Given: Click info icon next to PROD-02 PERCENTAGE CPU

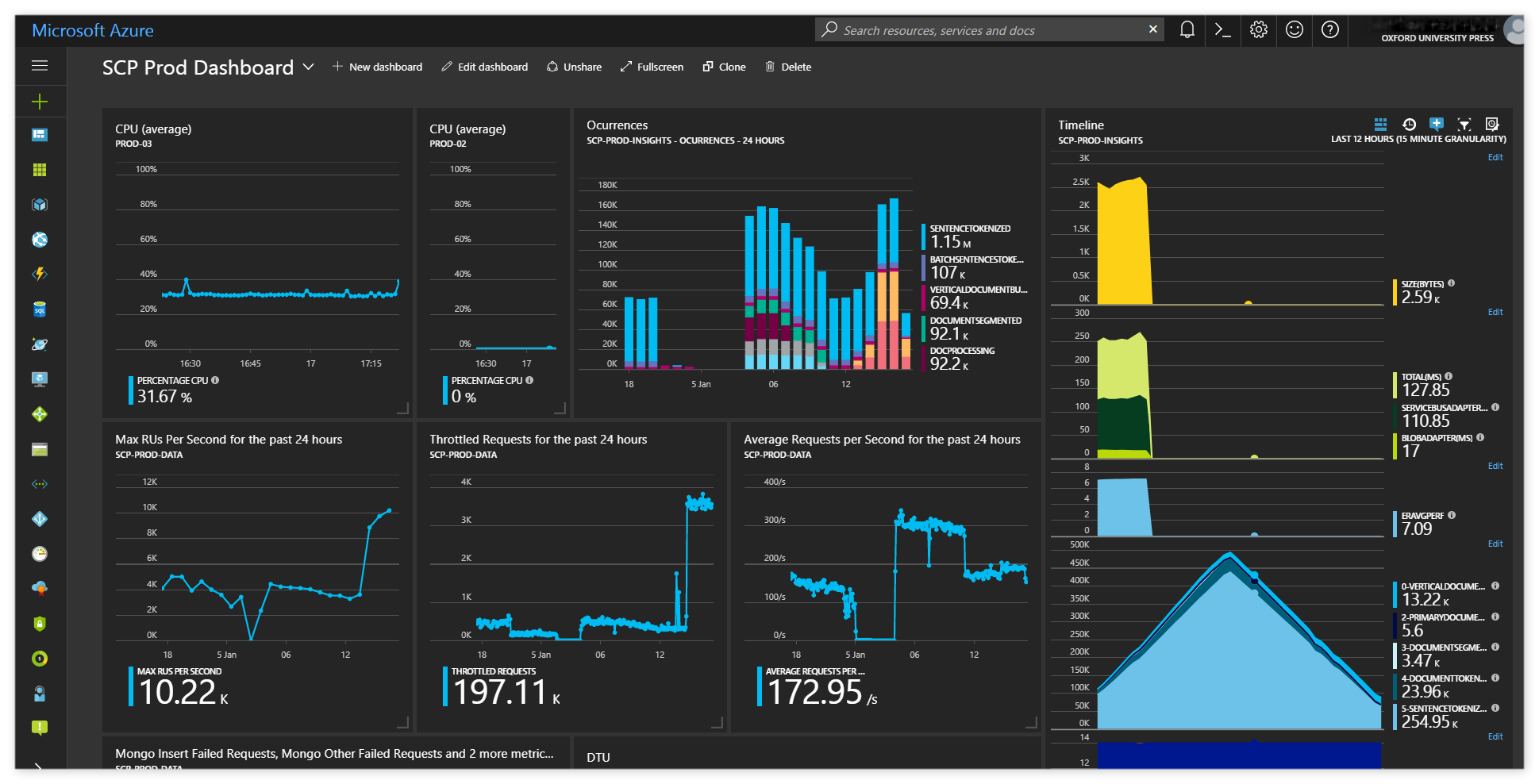Looking at the screenshot, I should tap(529, 380).
